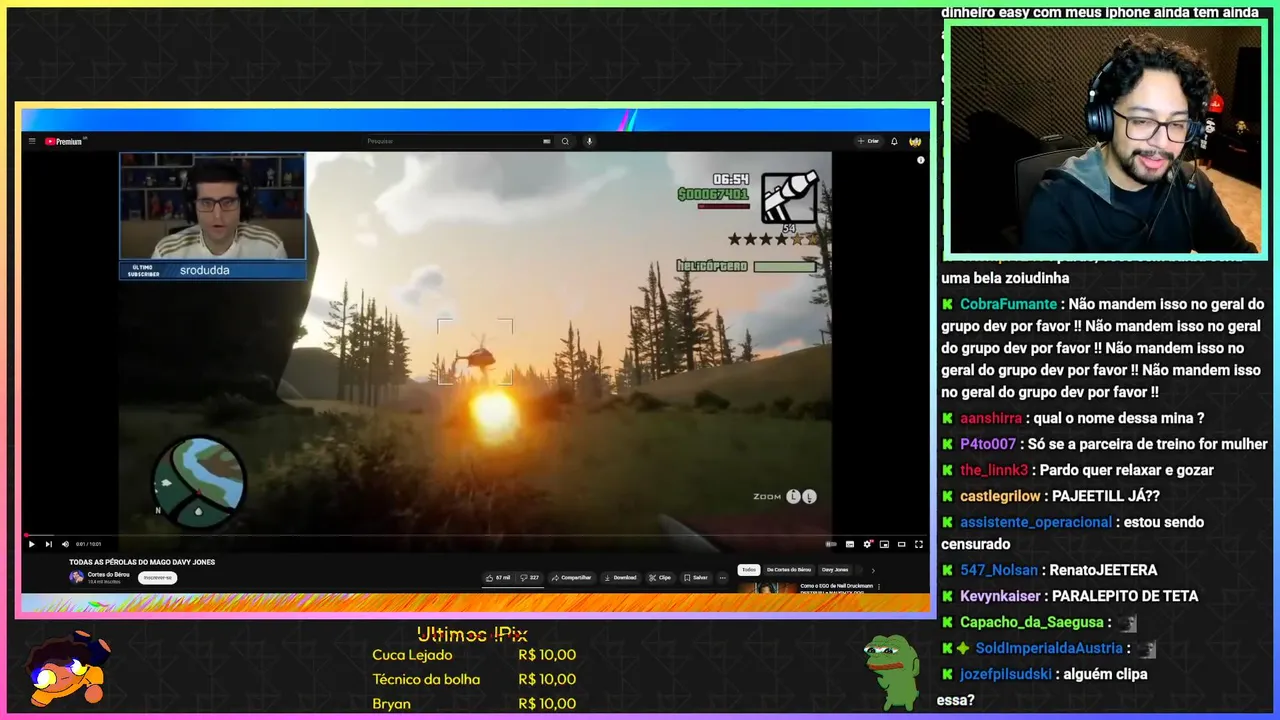Click the emote in Capacho_da_Saegusa message
Viewport: 1280px width, 720px height.
(x=1127, y=623)
